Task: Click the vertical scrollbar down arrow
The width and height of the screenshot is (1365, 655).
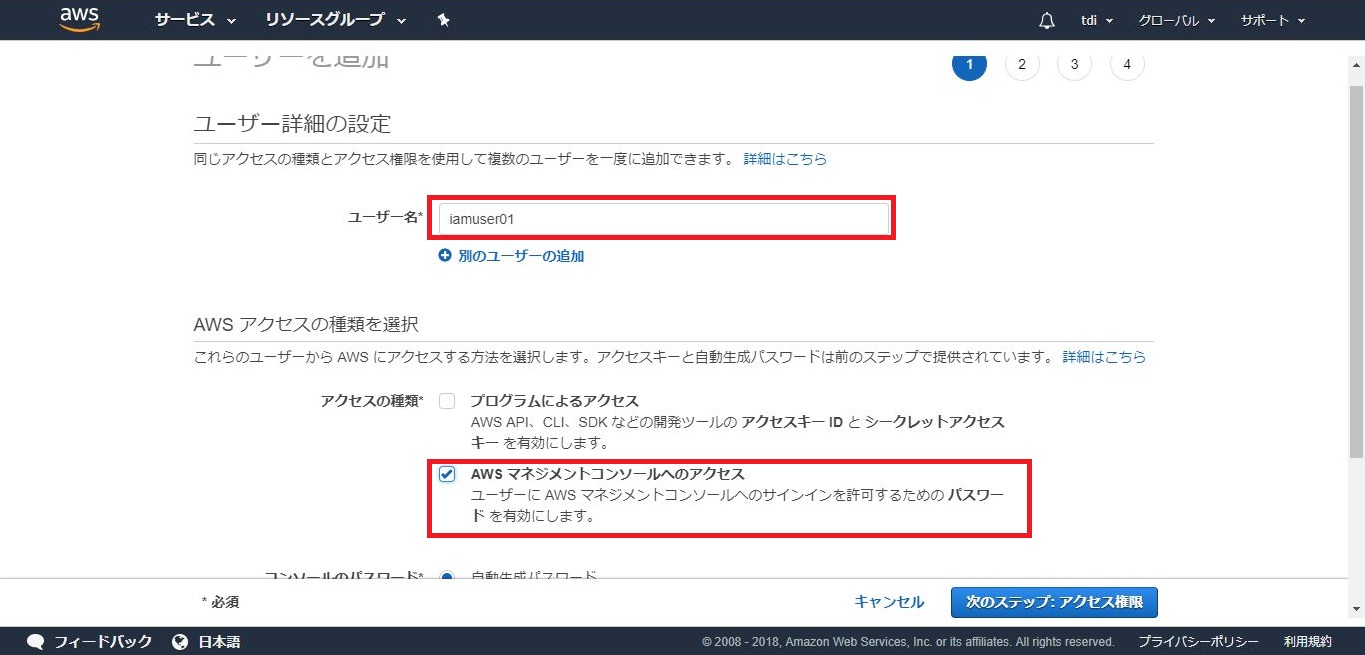Action: point(1356,608)
